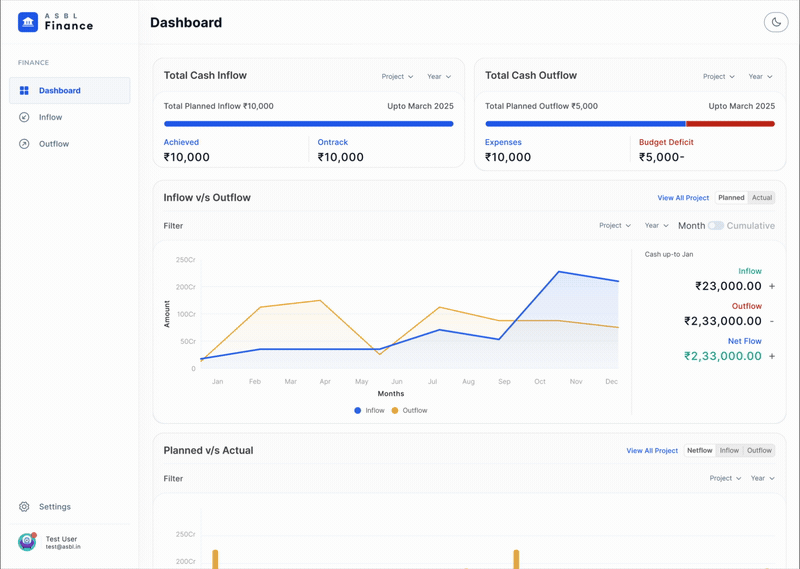This screenshot has height=569, width=800.
Task: Click the Dashboard grid icon in the sidebar
Action: (24, 90)
